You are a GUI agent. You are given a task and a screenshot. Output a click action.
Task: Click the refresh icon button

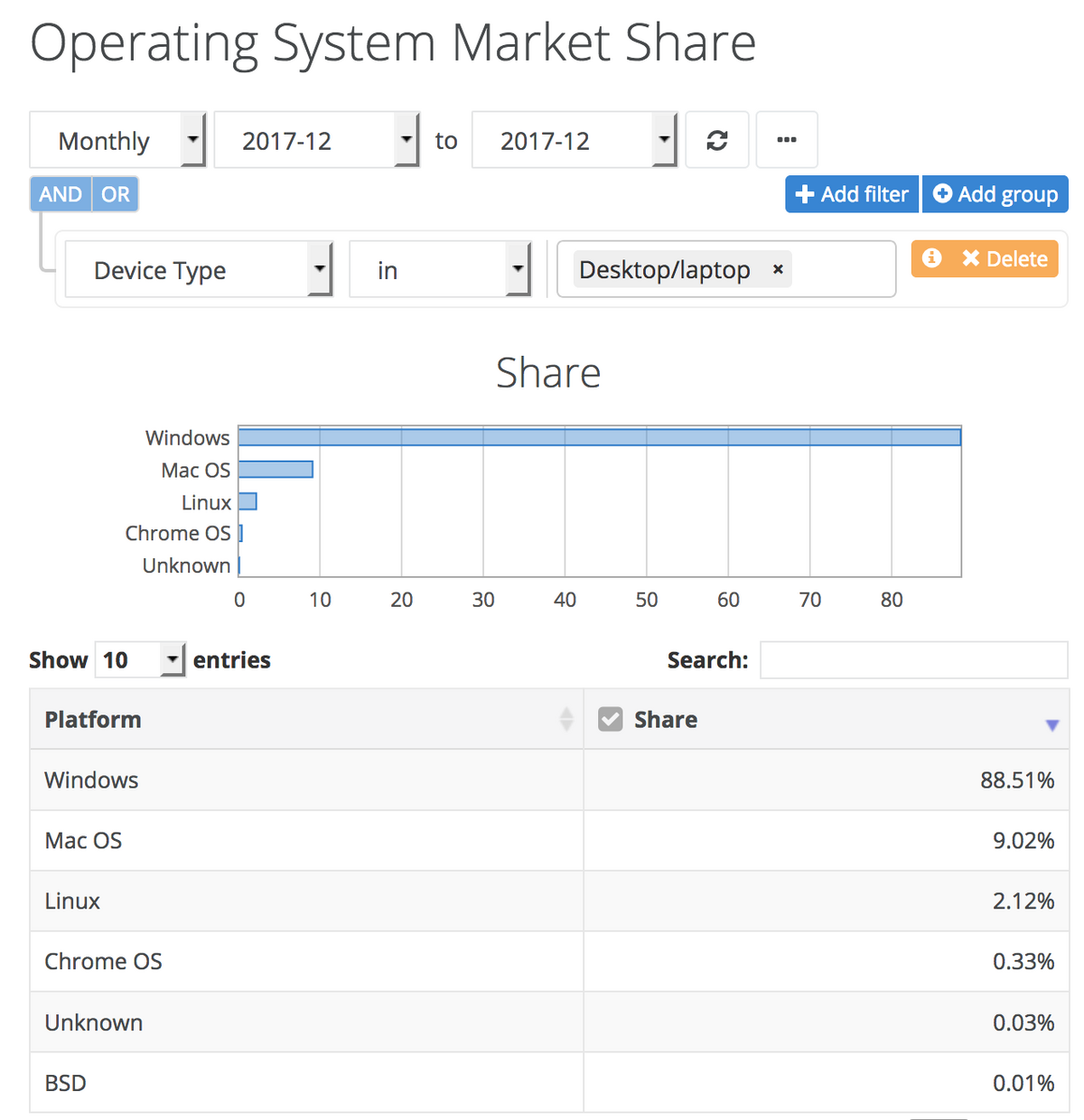pyautogui.click(x=717, y=140)
